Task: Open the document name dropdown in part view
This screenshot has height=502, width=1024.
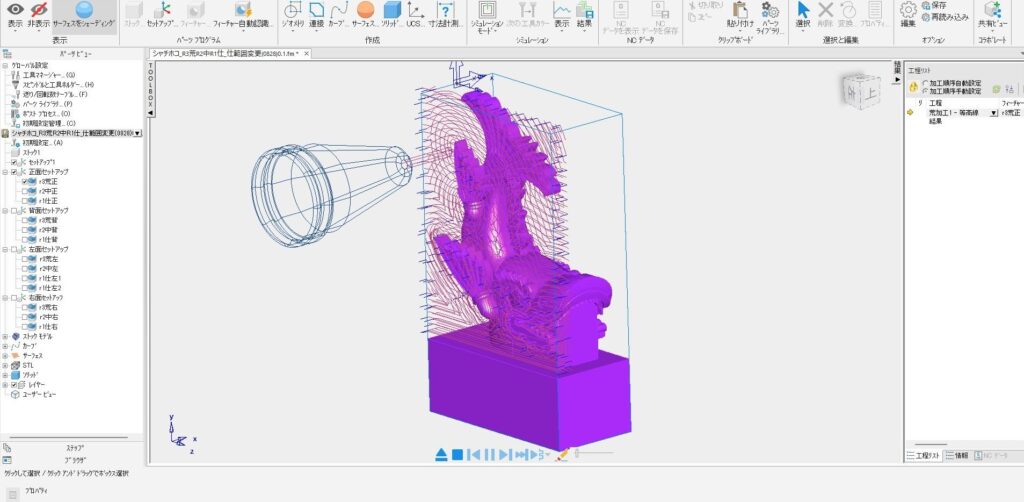Action: click(137, 133)
